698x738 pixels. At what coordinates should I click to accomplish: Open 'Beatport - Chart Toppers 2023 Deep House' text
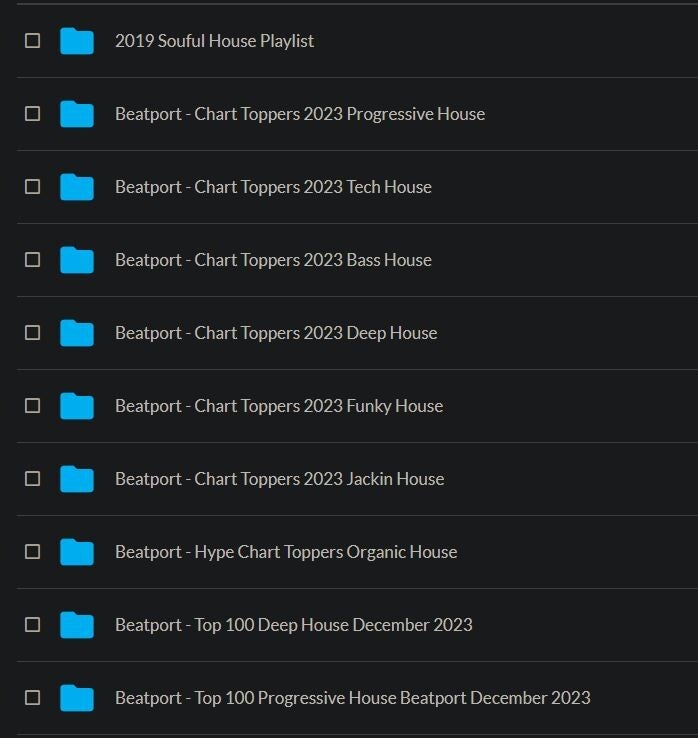point(276,333)
